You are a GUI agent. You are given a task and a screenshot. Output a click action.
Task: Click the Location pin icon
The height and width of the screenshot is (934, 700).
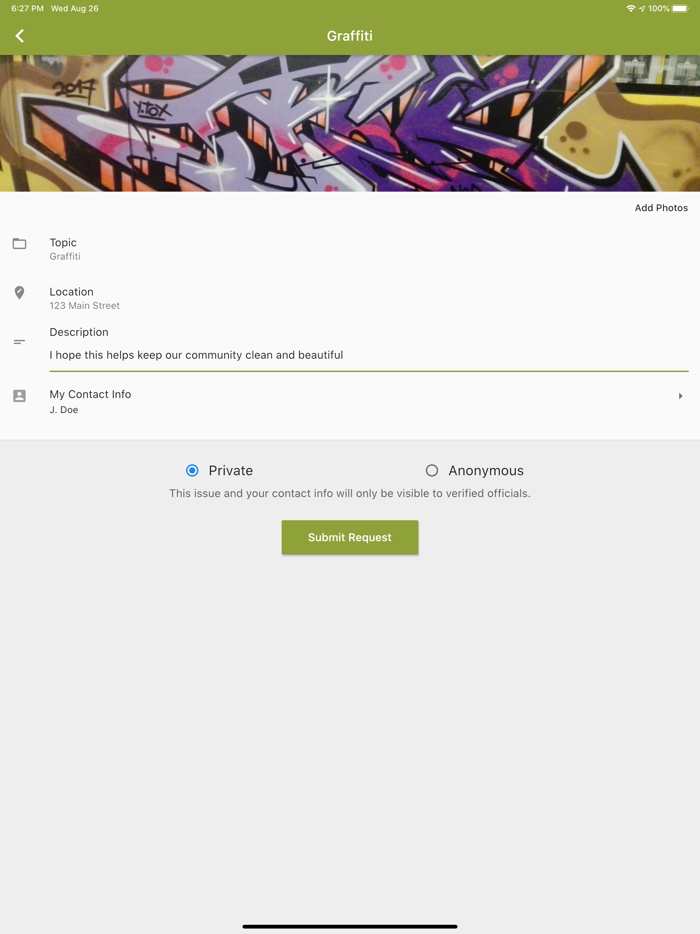(20, 292)
